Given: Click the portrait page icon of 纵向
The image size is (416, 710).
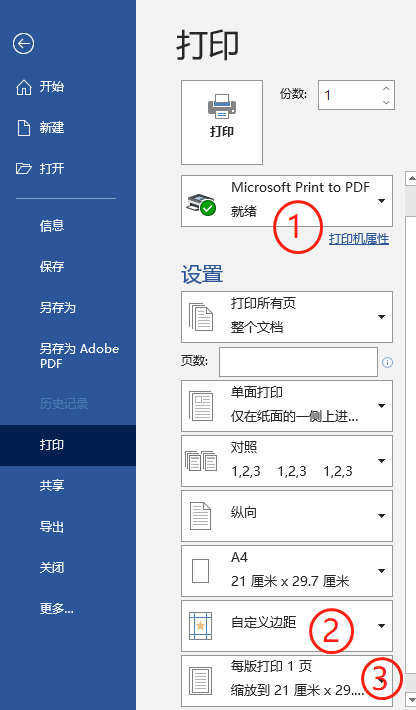Looking at the screenshot, I should (x=201, y=516).
